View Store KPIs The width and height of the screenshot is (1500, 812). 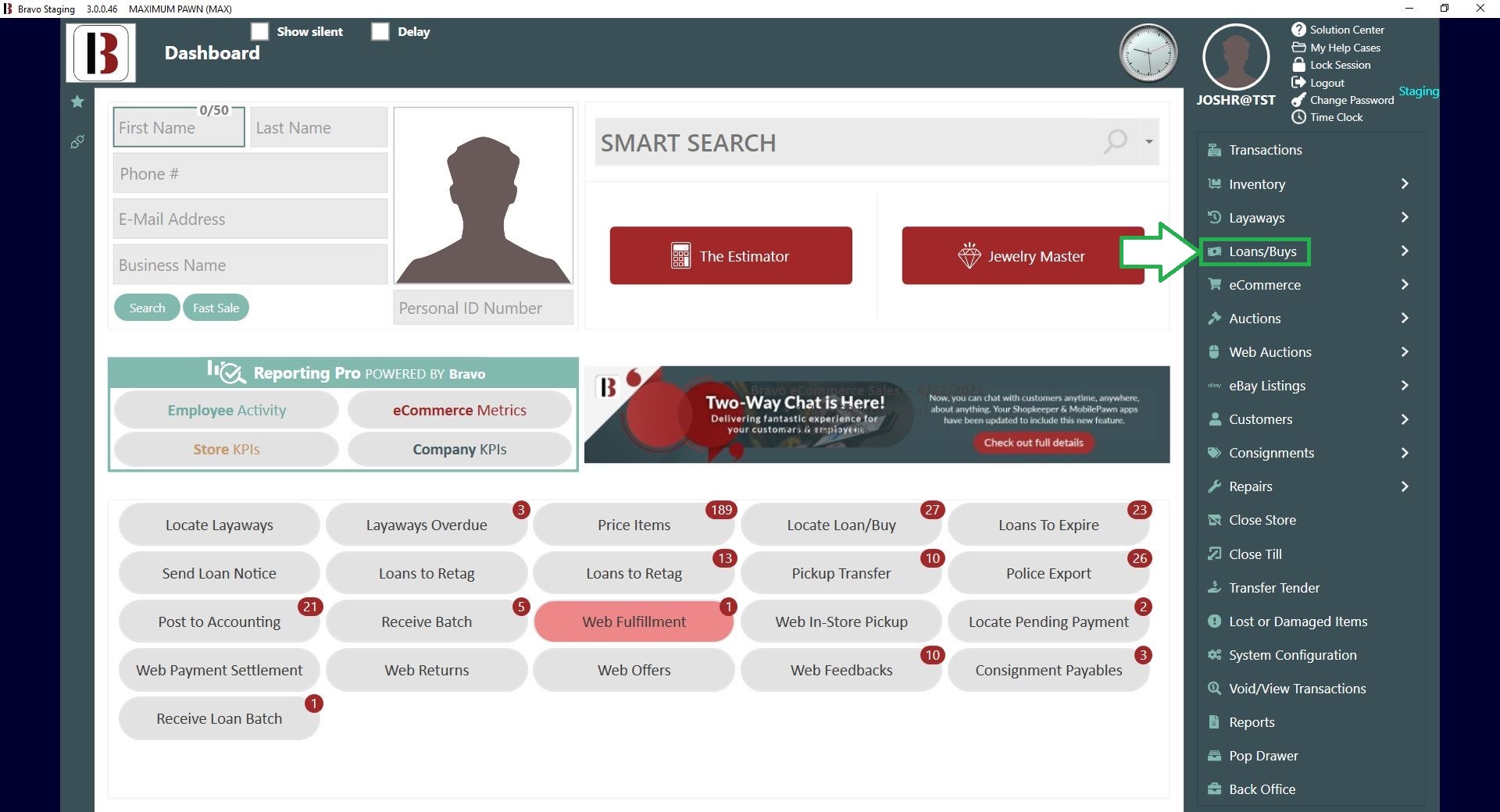[227, 449]
